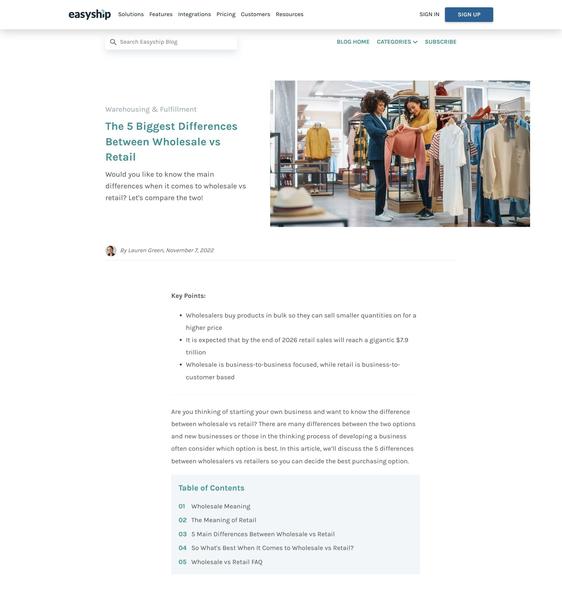
Task: Jump to The Meaning of Retail
Action: [x=224, y=520]
